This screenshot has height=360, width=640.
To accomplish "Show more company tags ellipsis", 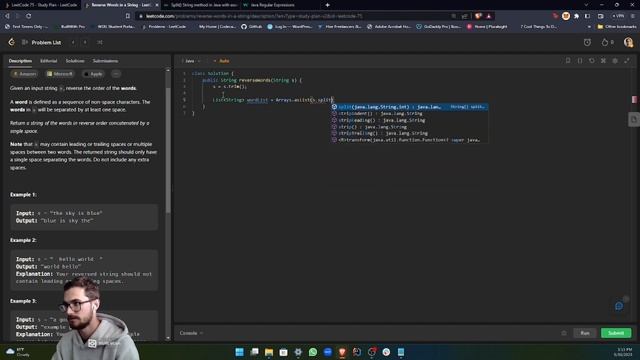I will click(116, 74).
